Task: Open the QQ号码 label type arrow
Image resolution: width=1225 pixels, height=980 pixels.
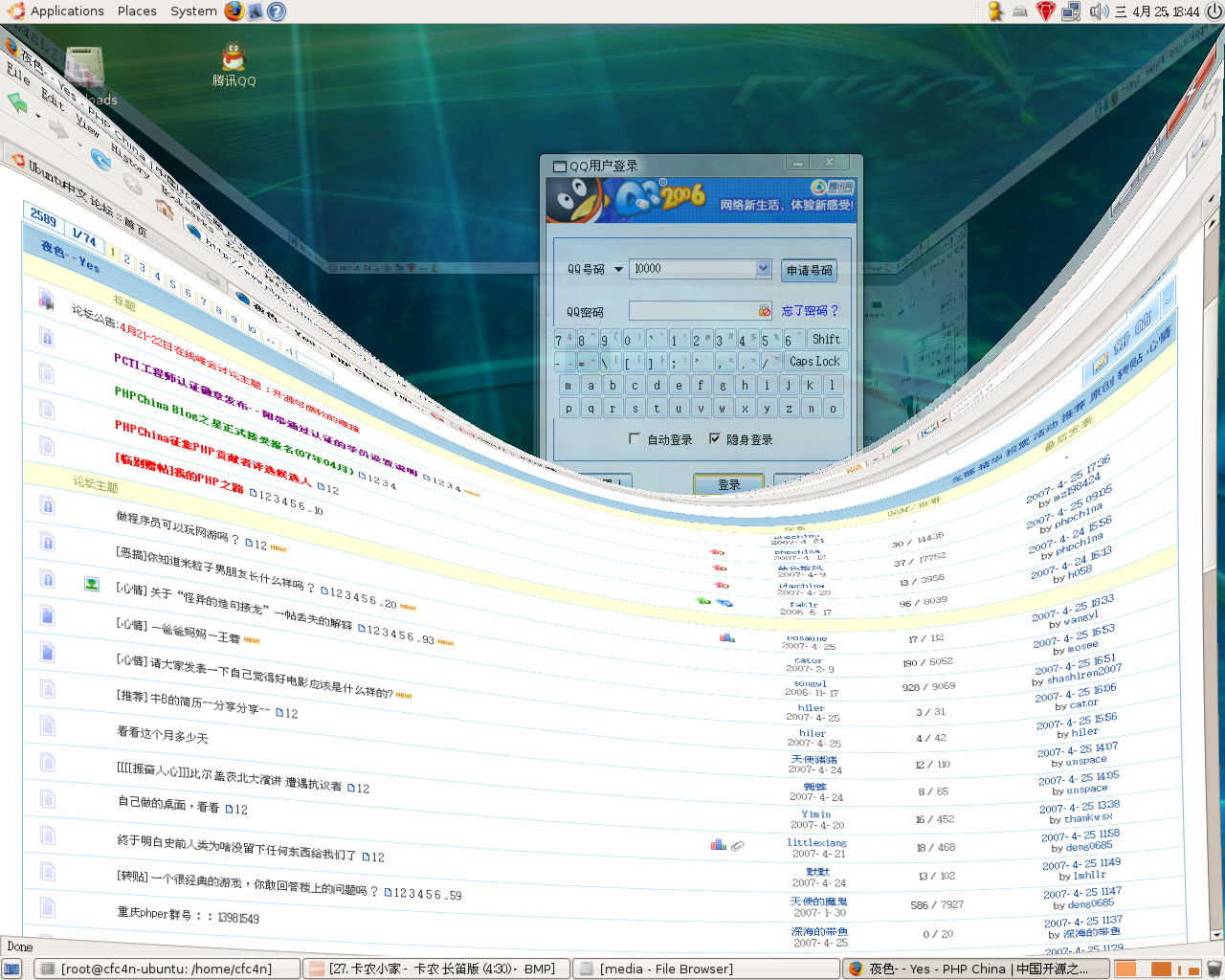Action: click(x=618, y=270)
